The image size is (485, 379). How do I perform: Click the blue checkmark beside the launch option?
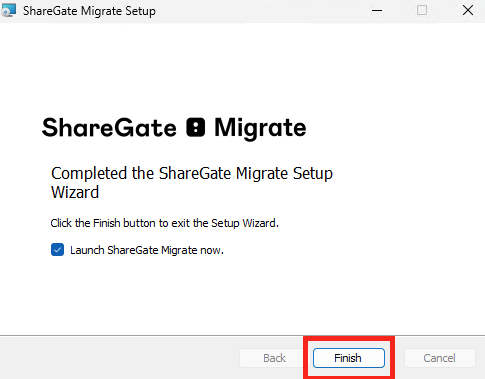pos(57,250)
